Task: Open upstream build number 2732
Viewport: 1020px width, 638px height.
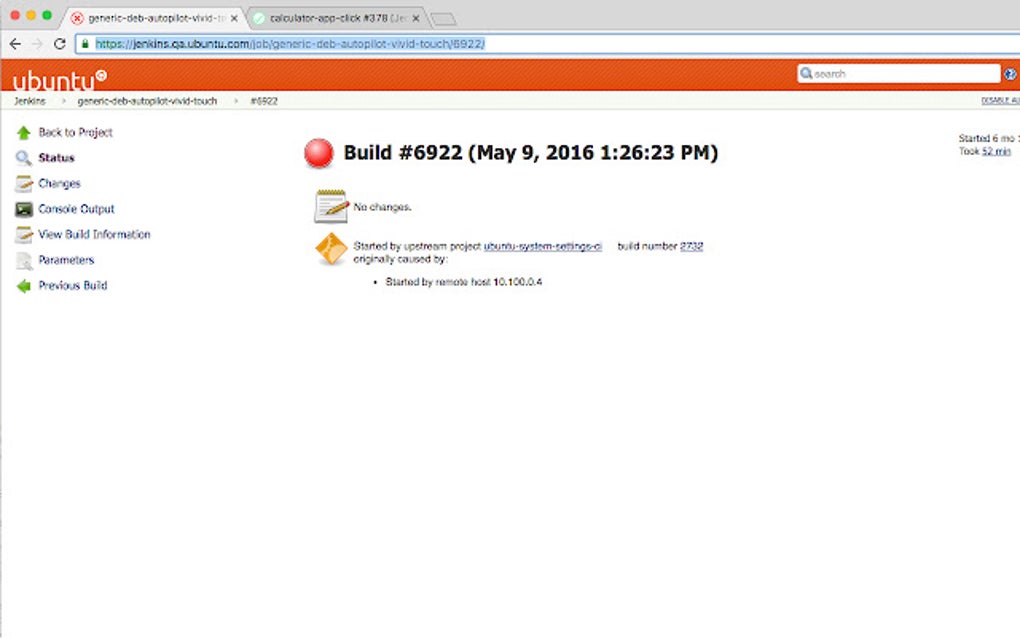Action: coord(692,246)
